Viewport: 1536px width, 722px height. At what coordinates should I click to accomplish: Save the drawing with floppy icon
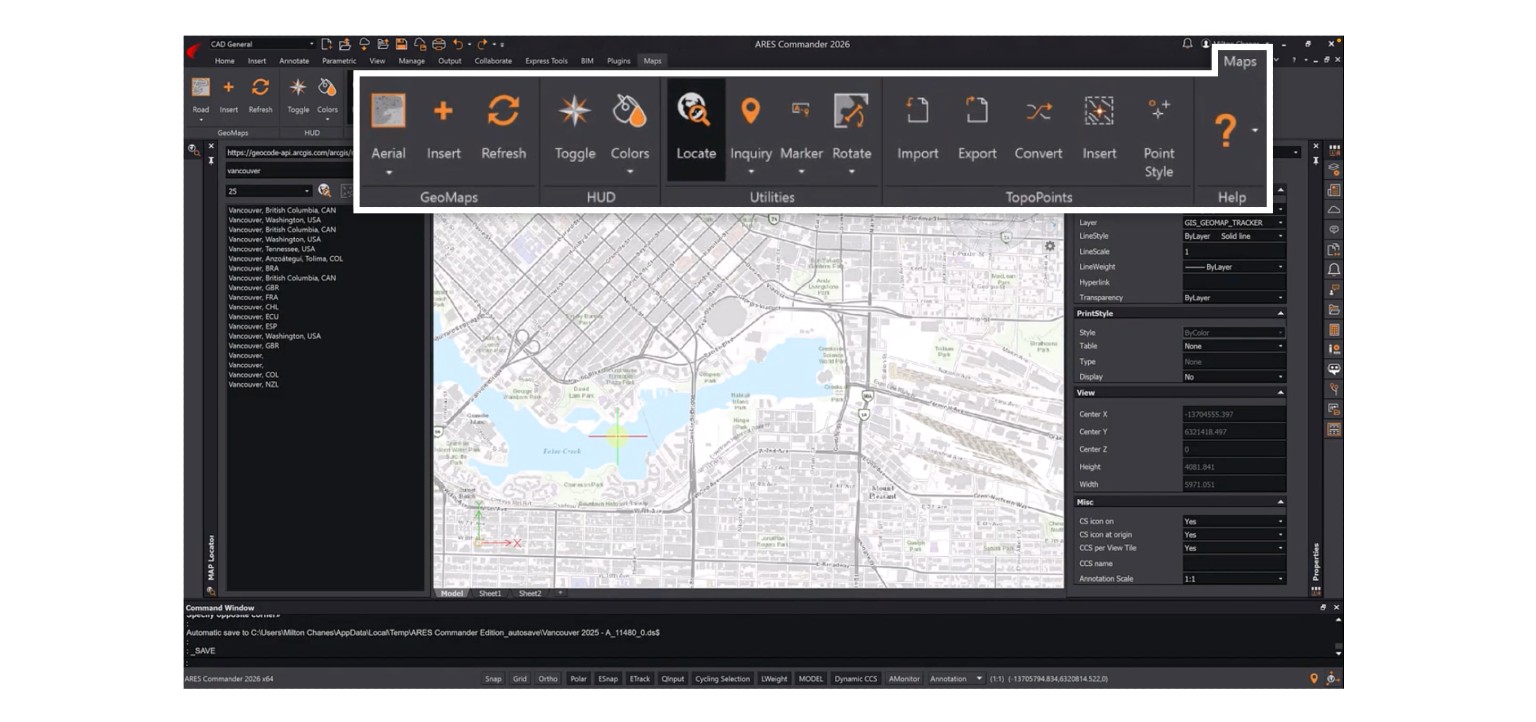[401, 44]
